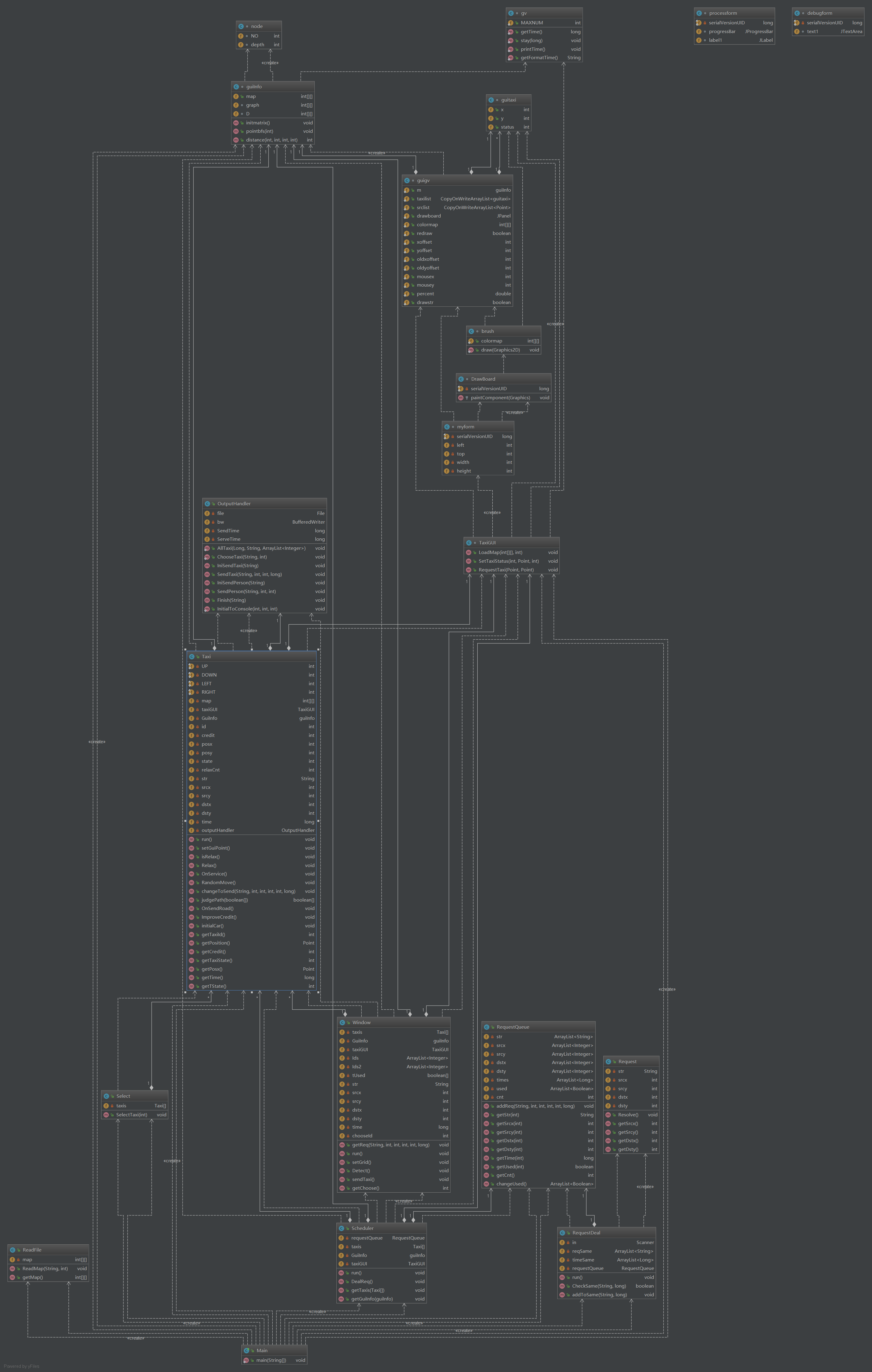Screen dimensions: 872x1372
Task: Select getGuiInfo(guiInfo) method in Scheduler
Action: pyautogui.click(x=382, y=1299)
